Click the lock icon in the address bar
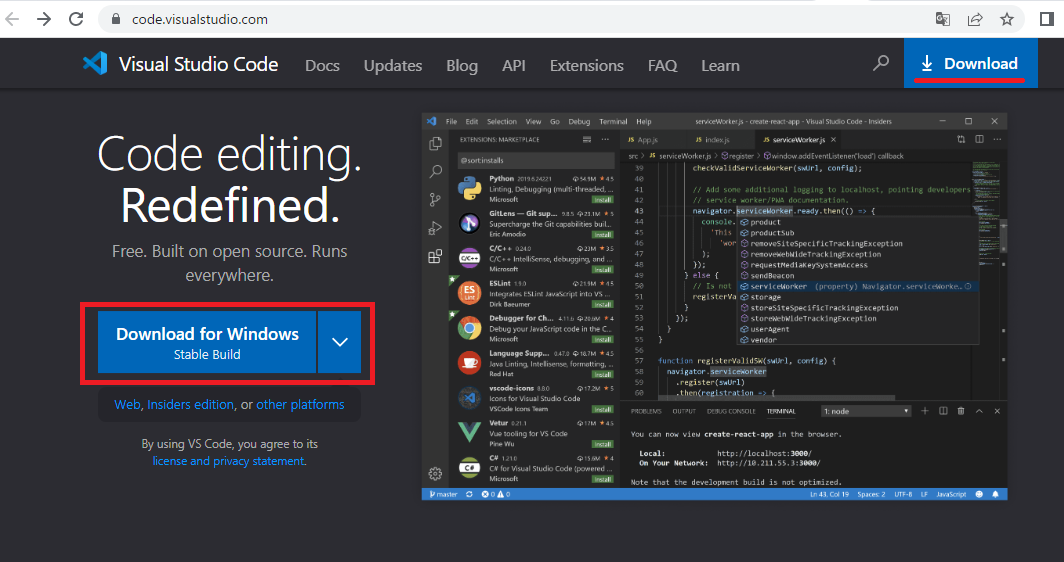 click(x=117, y=19)
